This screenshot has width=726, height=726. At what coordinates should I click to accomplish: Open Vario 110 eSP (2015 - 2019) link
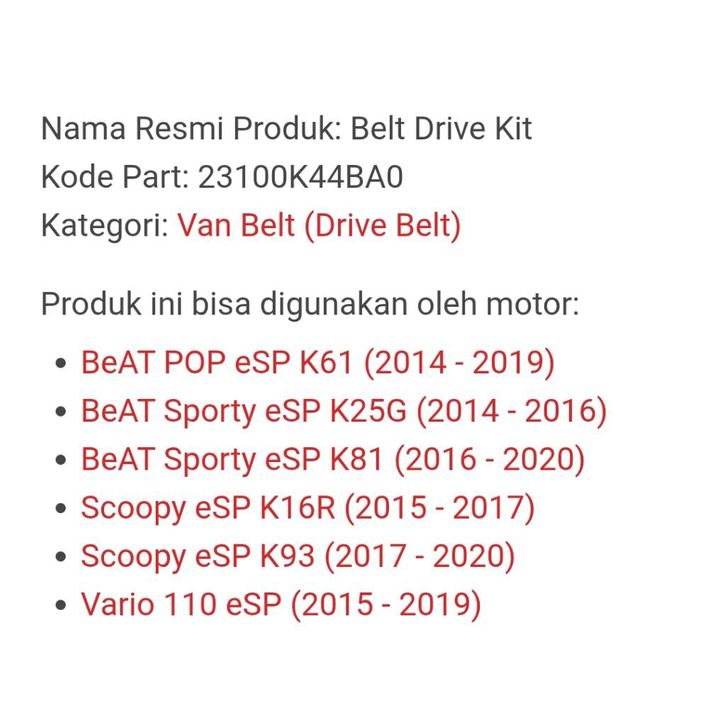pyautogui.click(x=280, y=605)
